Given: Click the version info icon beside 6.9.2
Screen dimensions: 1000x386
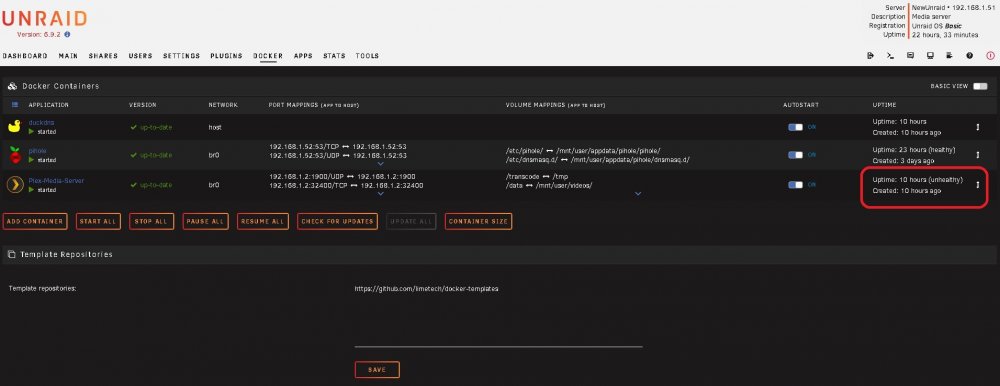Looking at the screenshot, I should tap(68, 34).
